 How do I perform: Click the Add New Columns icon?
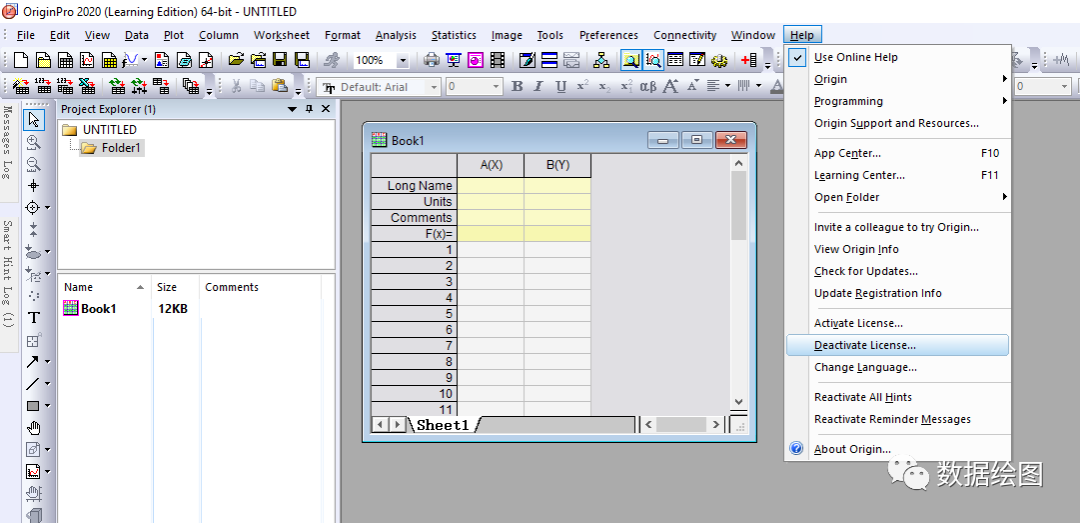[749, 61]
